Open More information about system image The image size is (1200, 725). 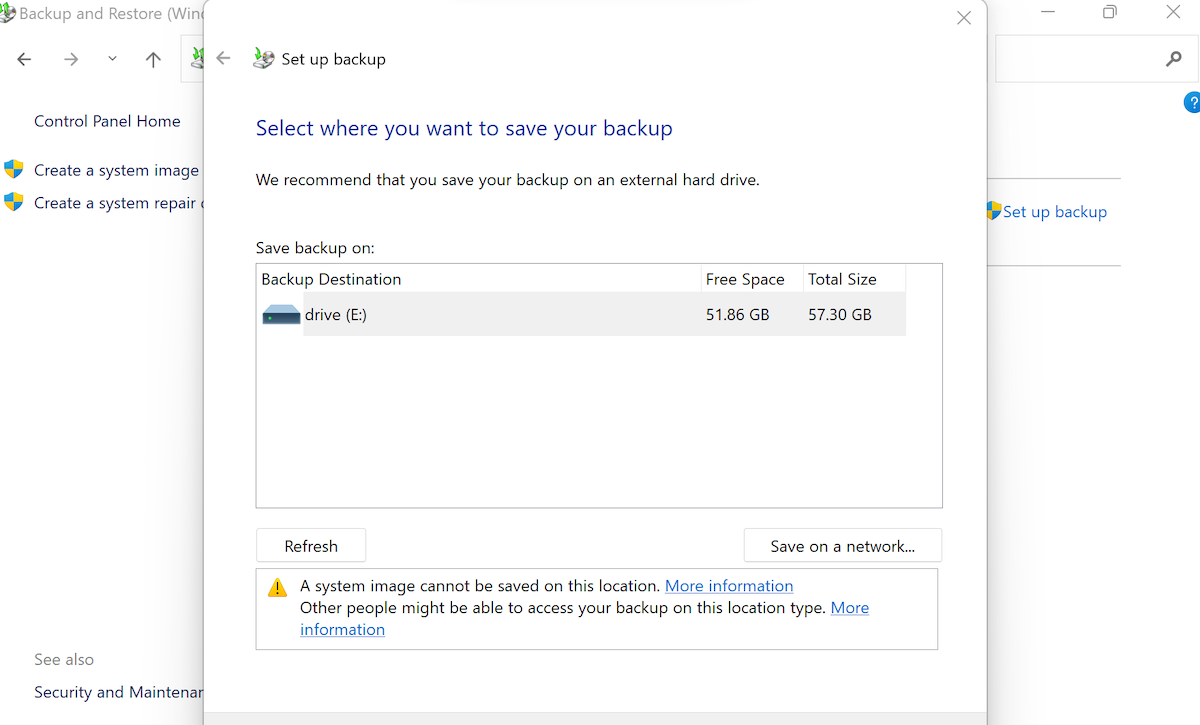tap(728, 586)
